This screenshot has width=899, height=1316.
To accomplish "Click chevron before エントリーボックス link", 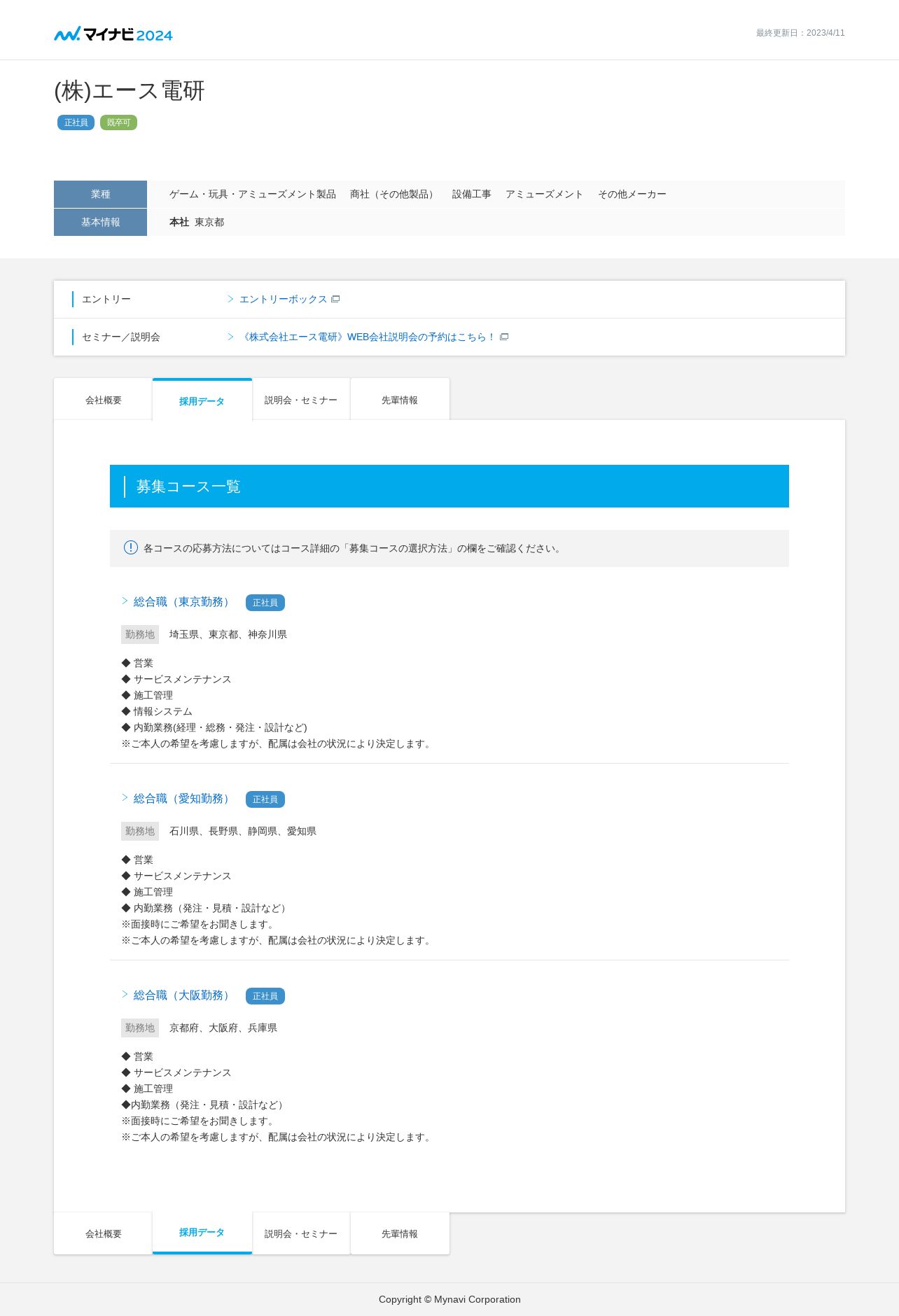I will (230, 299).
